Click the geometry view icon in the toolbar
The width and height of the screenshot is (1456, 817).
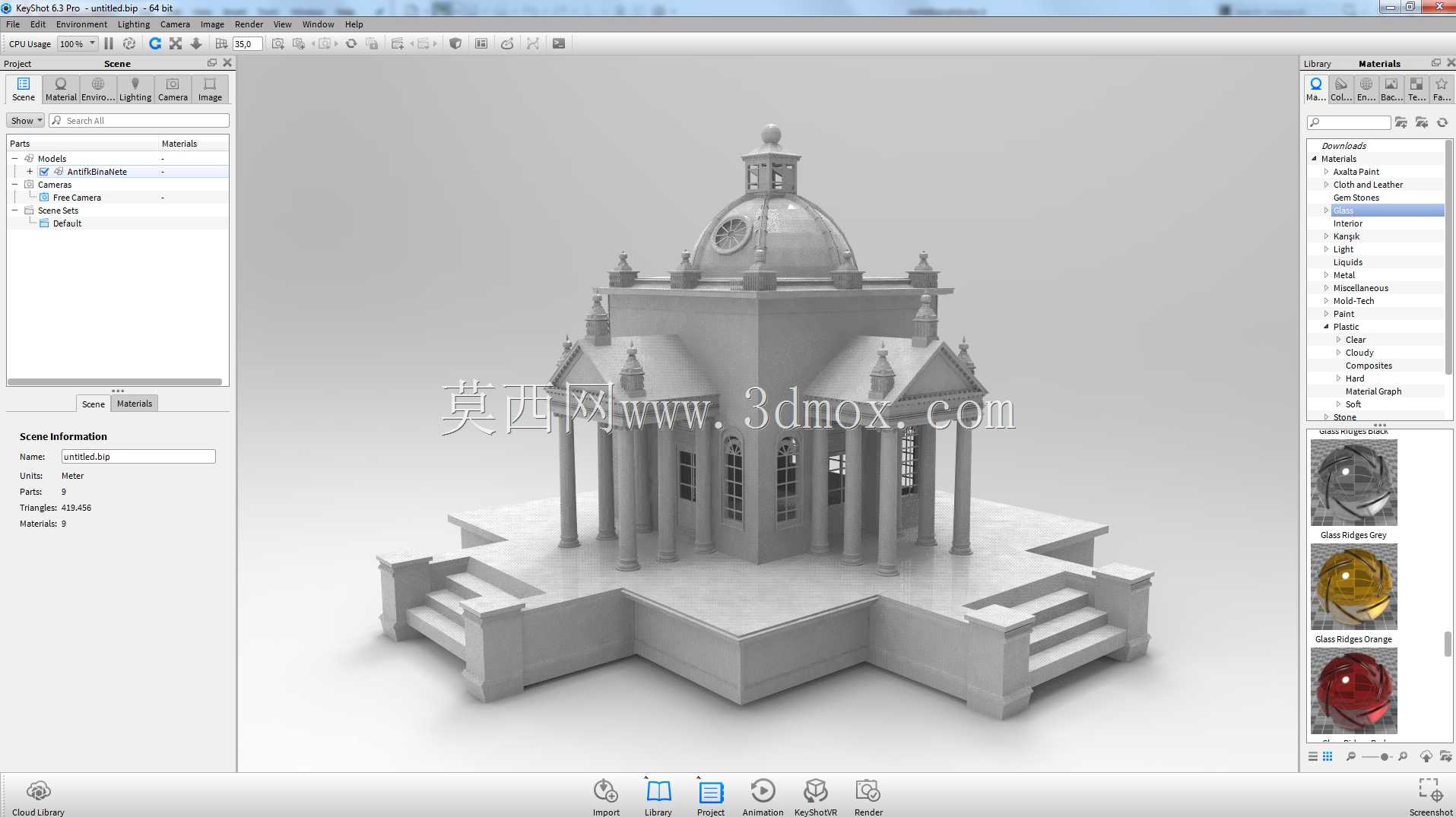(507, 44)
